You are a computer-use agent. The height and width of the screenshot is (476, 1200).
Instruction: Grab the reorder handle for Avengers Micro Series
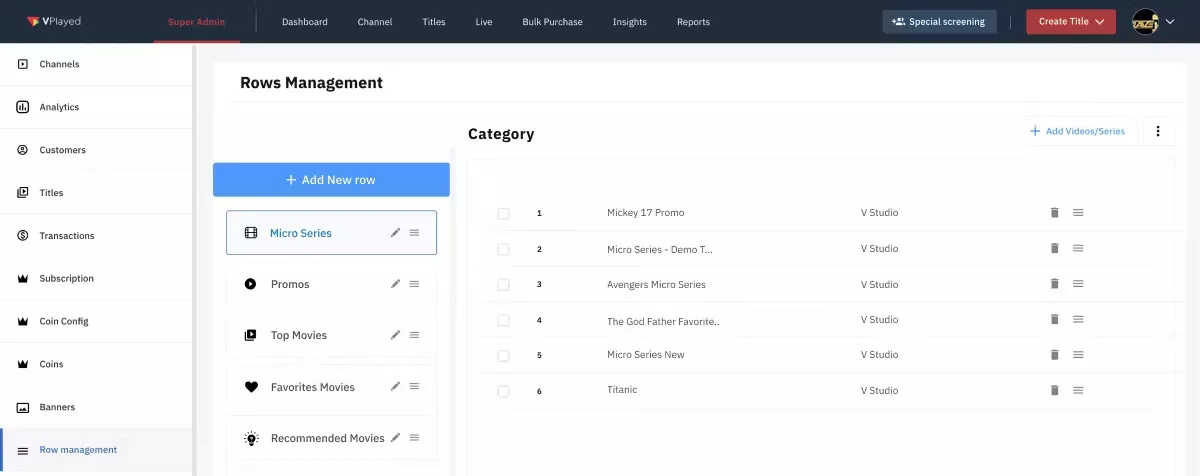[x=1078, y=284]
